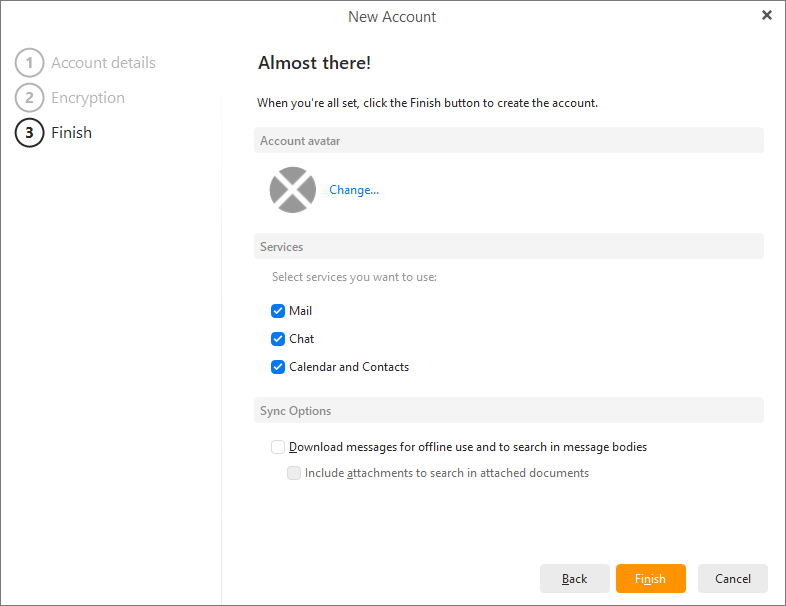This screenshot has width=786, height=606.
Task: Click the step 3 number circle
Action: pos(30,133)
